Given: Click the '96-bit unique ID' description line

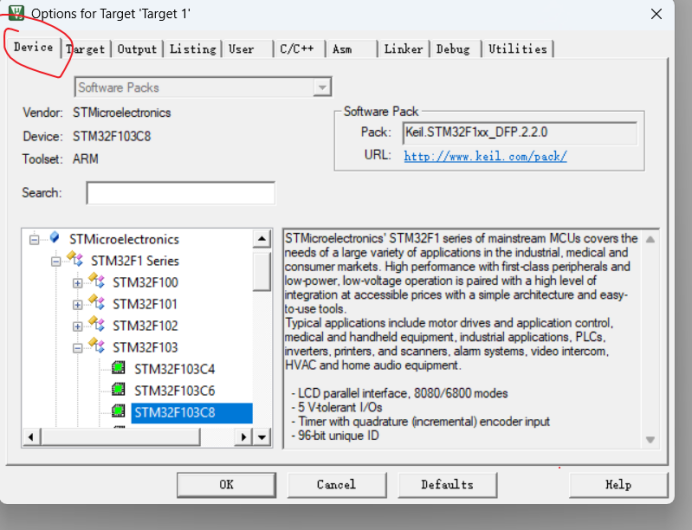Looking at the screenshot, I should click(x=335, y=436).
